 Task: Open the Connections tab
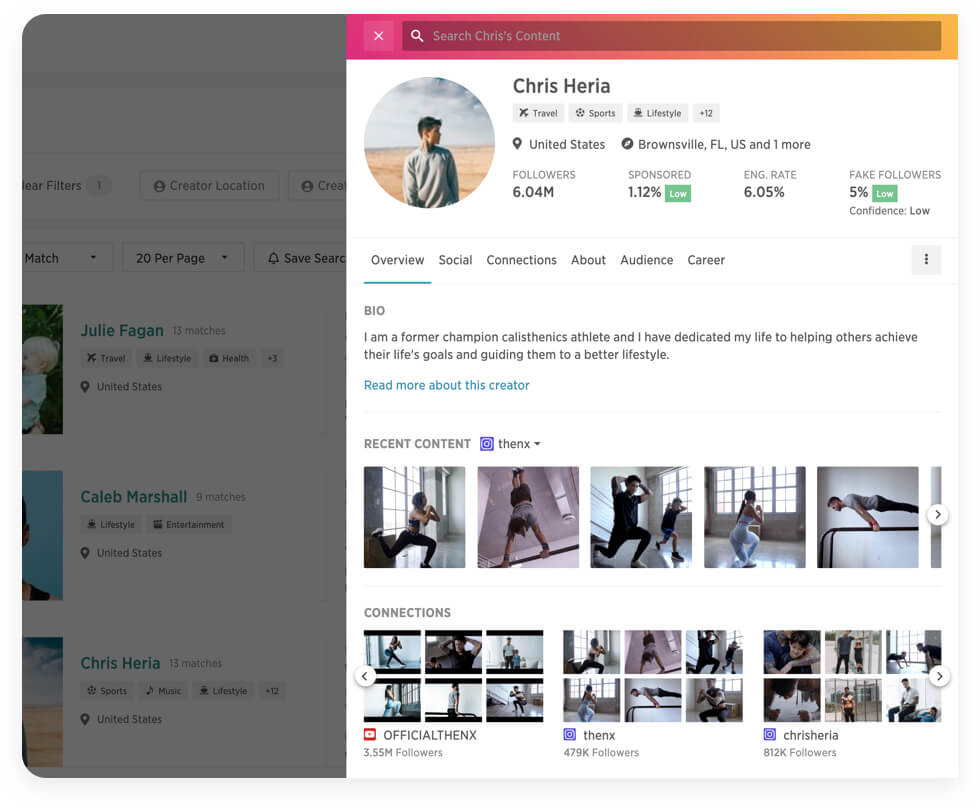coord(521,260)
